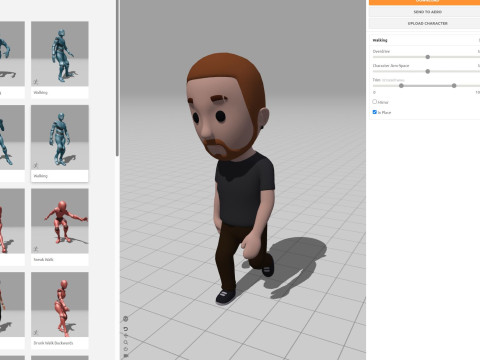Viewport: 480px width, 360px height.
Task: Enable the Mirror checkbox
Action: tap(375, 102)
